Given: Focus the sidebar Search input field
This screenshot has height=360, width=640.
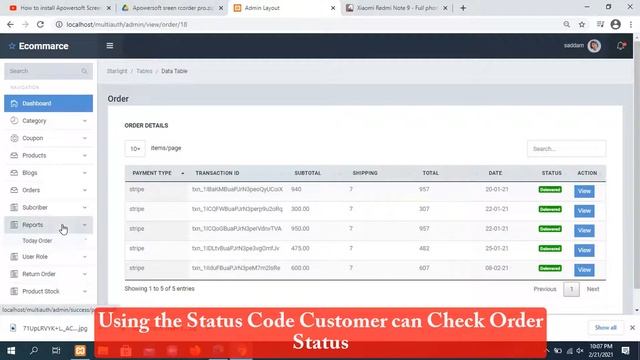Looking at the screenshot, I should click(x=49, y=71).
